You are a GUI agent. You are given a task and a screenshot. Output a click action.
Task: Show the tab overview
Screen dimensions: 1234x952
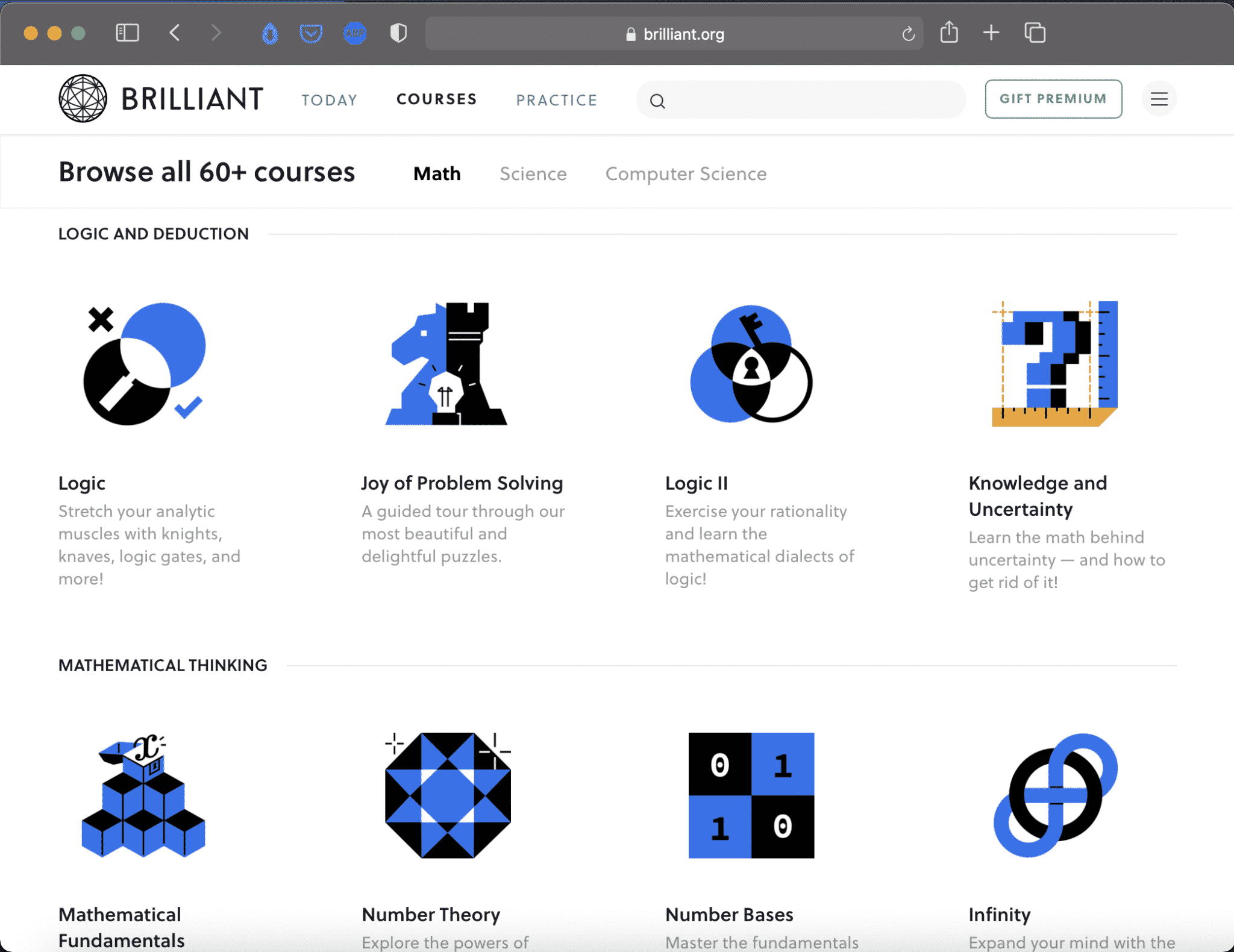tap(1035, 33)
